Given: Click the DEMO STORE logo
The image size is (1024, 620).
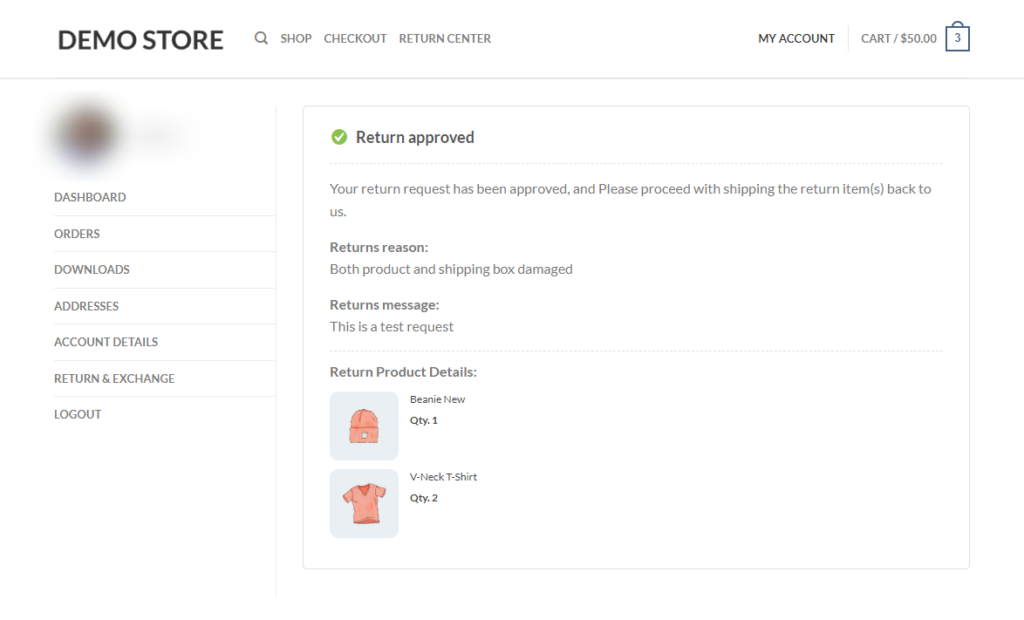Looking at the screenshot, I should click(141, 40).
